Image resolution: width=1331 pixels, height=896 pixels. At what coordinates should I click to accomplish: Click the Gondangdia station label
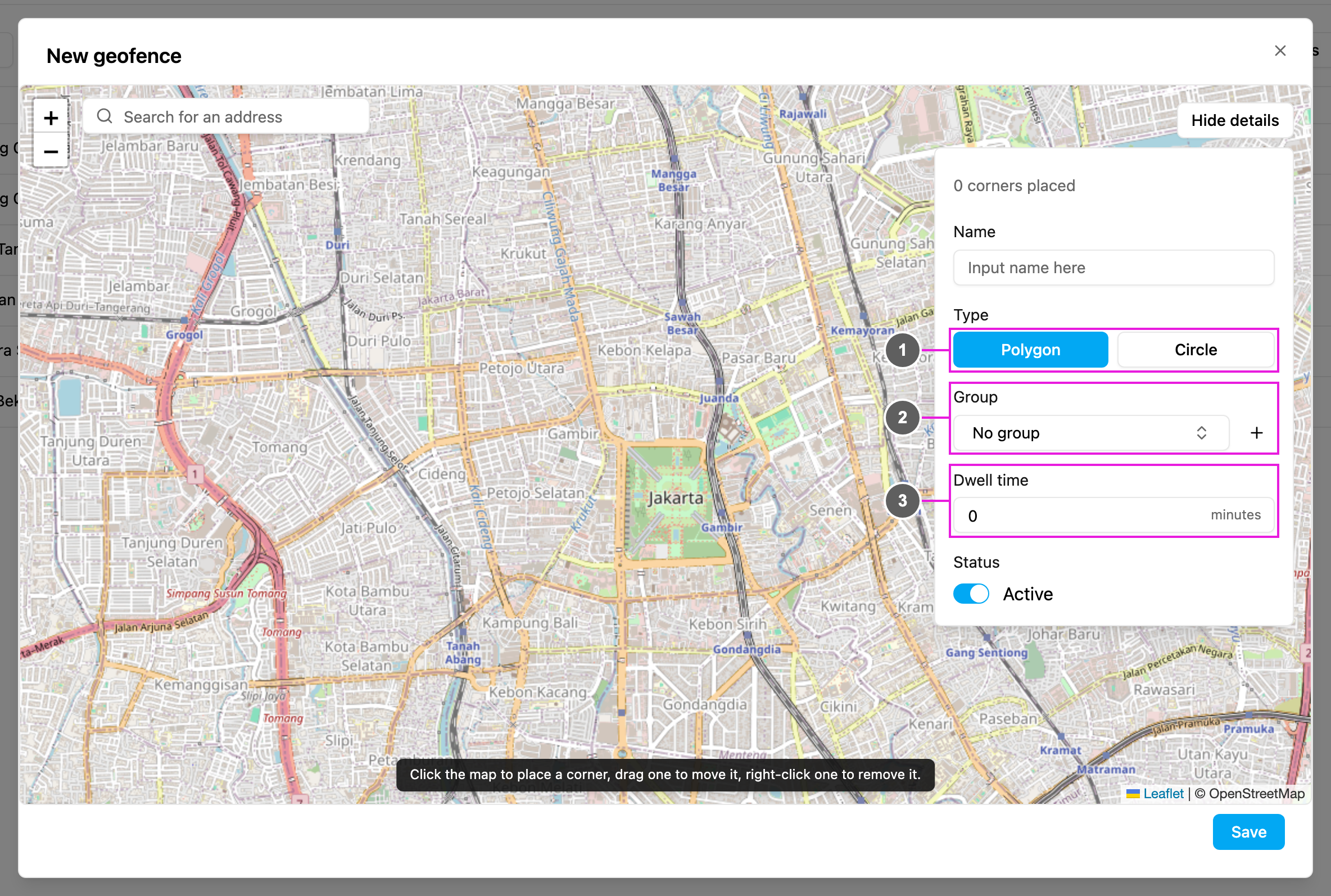pos(746,650)
